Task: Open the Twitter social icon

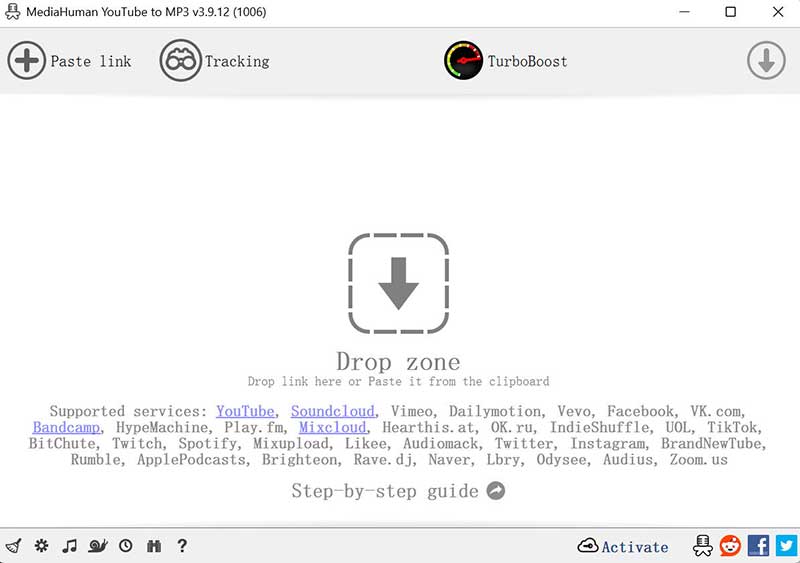Action: click(786, 546)
